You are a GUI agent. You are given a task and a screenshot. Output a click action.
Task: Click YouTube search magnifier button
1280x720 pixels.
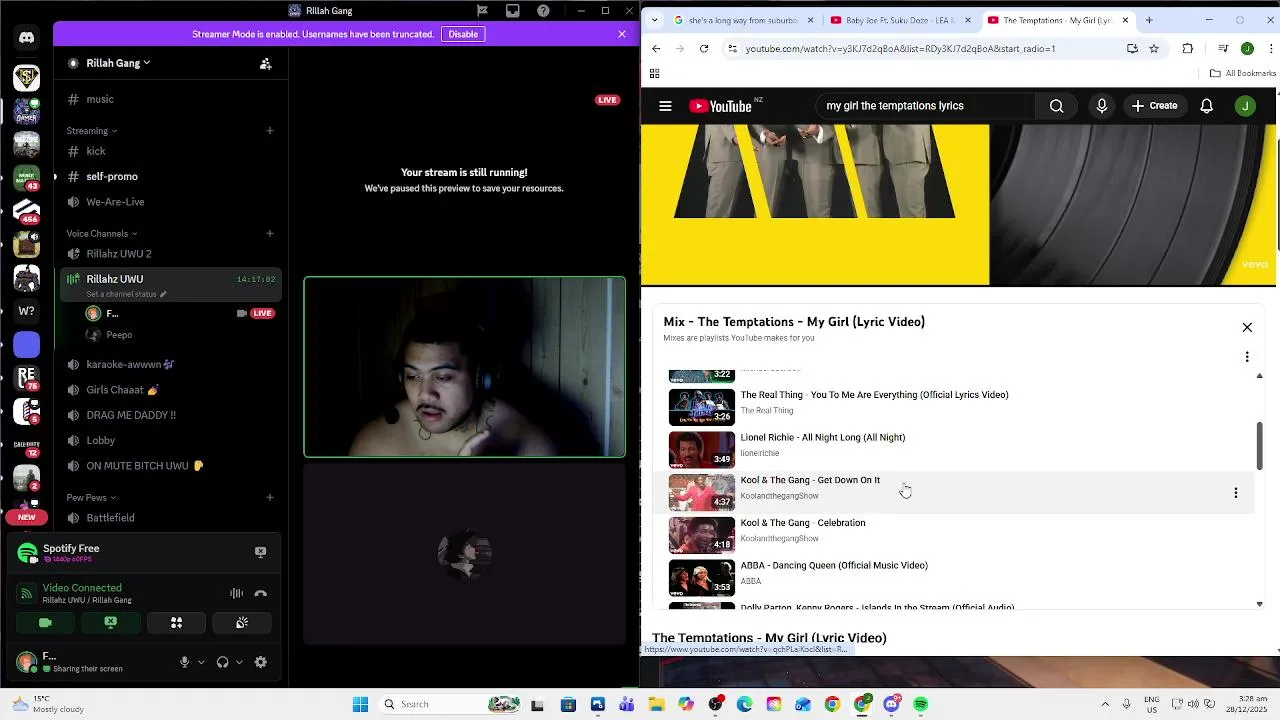point(1057,106)
